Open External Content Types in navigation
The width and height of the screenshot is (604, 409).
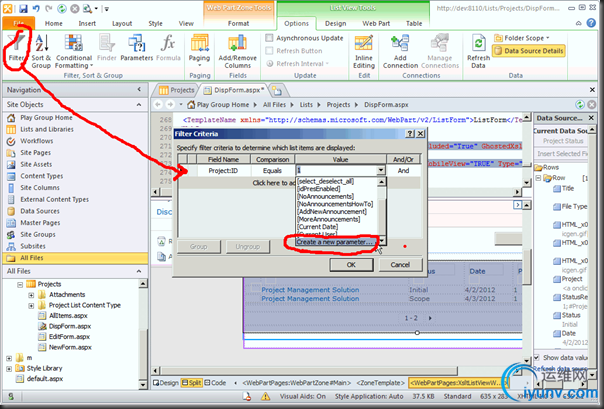click(x=54, y=199)
